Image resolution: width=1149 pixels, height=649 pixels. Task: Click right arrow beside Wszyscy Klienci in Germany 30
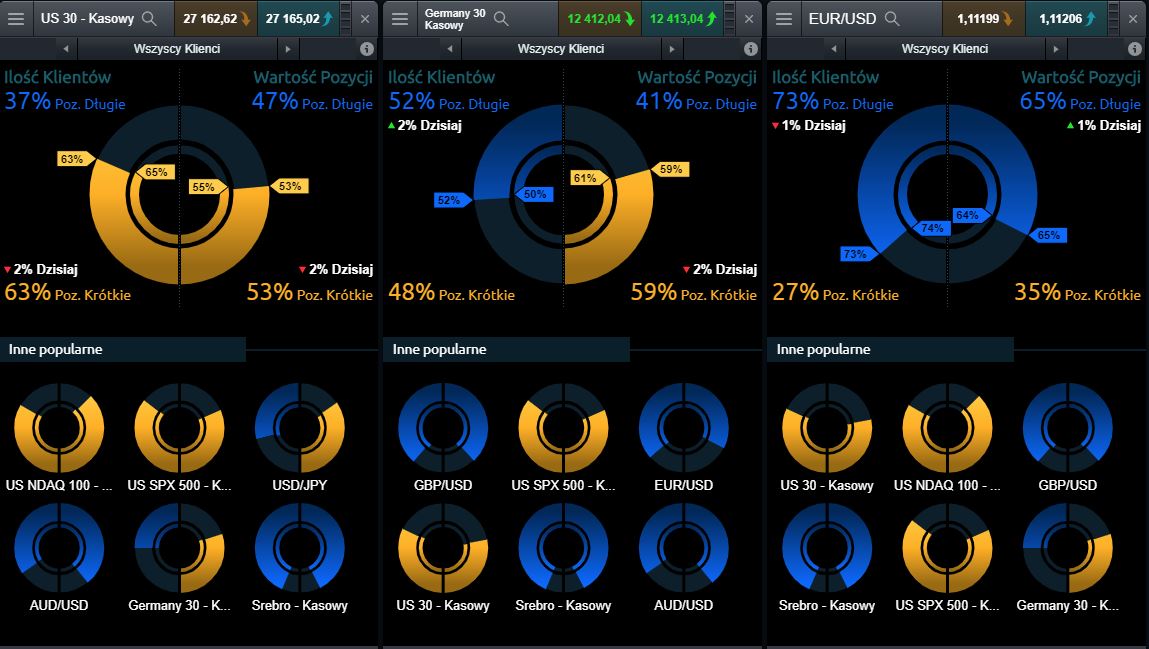pos(671,49)
